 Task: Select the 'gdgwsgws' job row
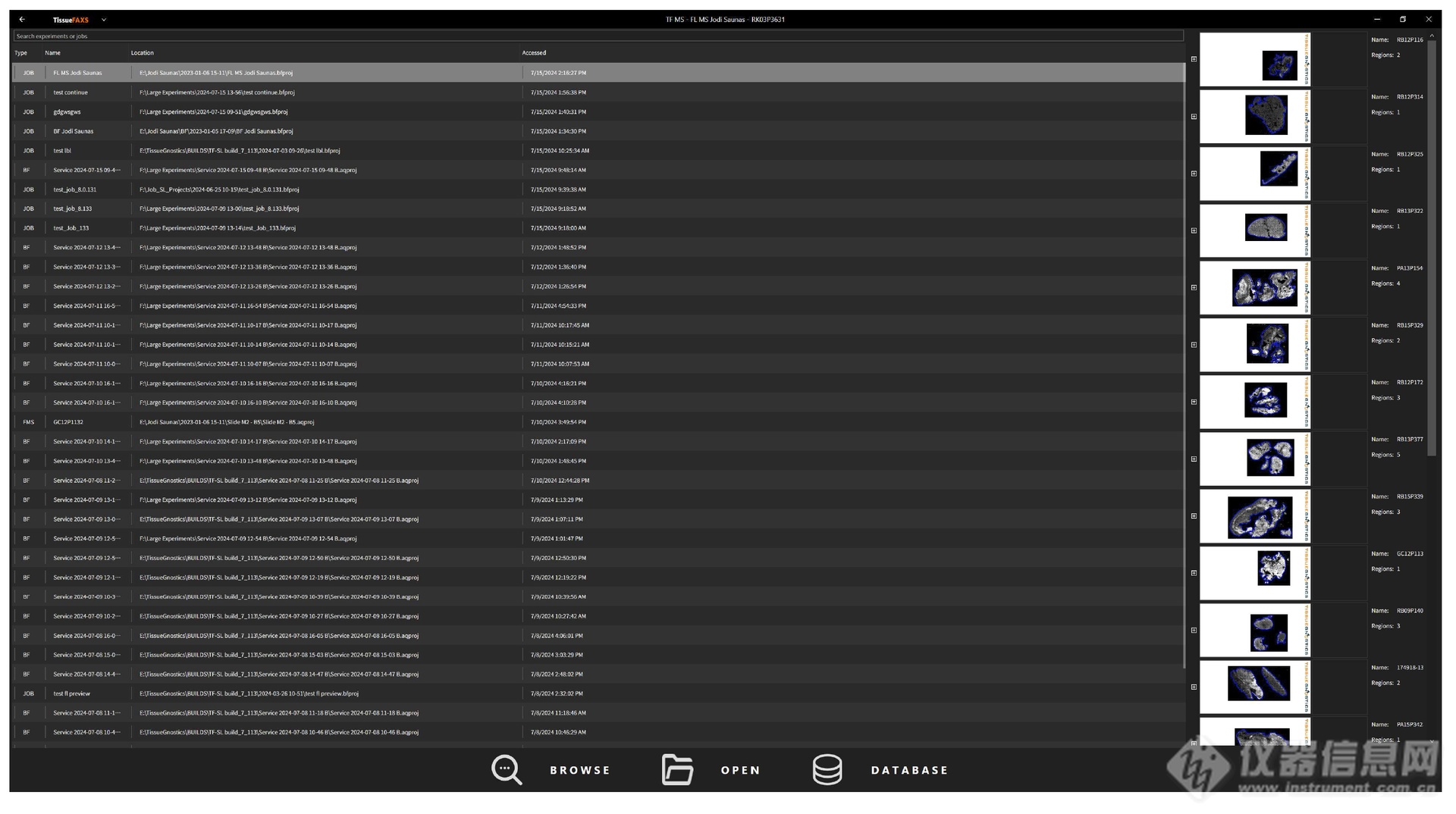point(598,111)
